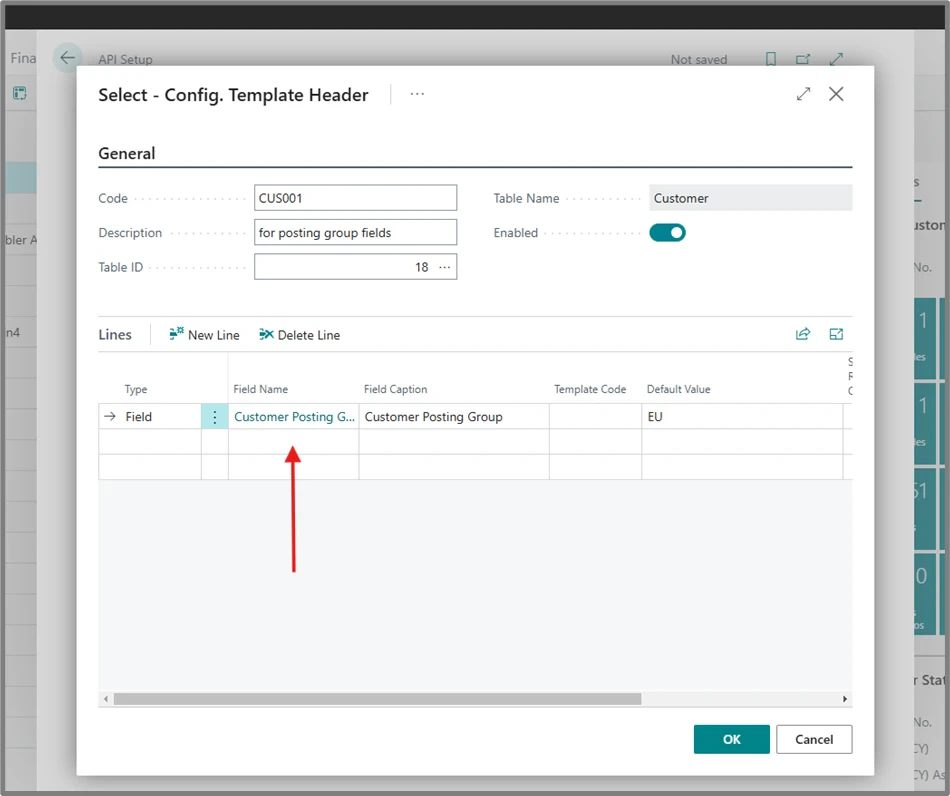Click the API Setup bookmark icon

click(x=771, y=59)
